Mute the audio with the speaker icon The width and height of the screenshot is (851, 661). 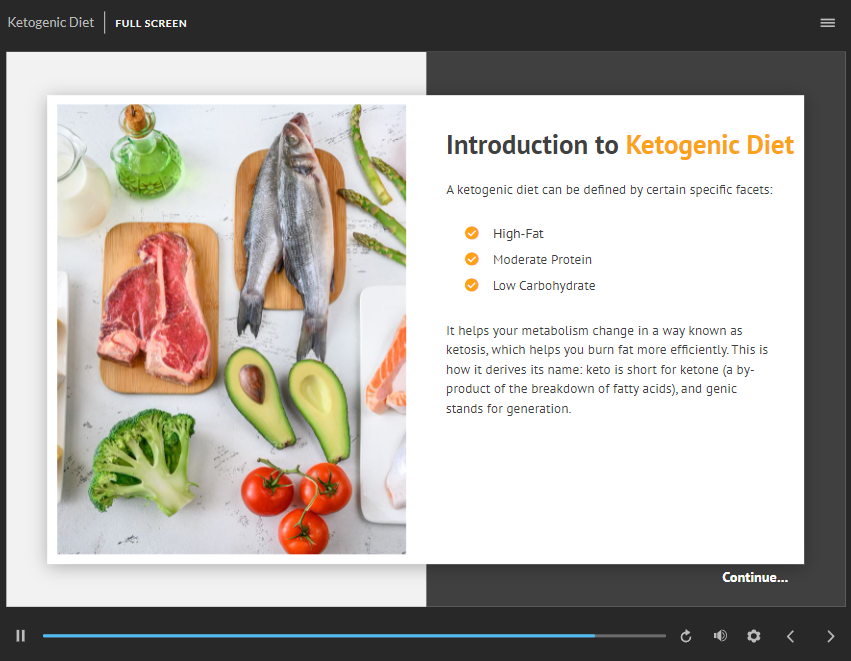[720, 635]
